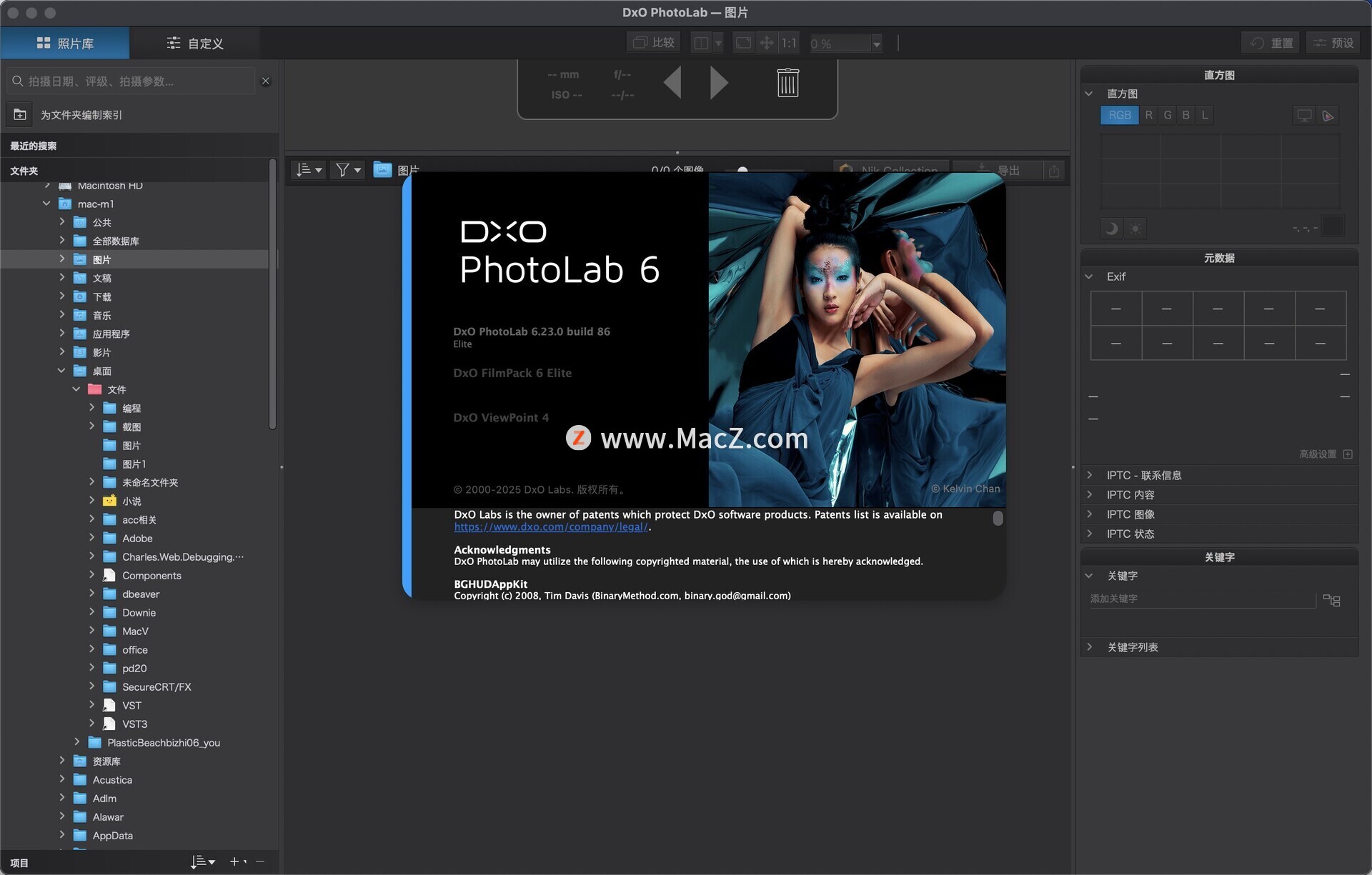
Task: Click the 为文件夹编制索引 label
Action: [x=81, y=114]
